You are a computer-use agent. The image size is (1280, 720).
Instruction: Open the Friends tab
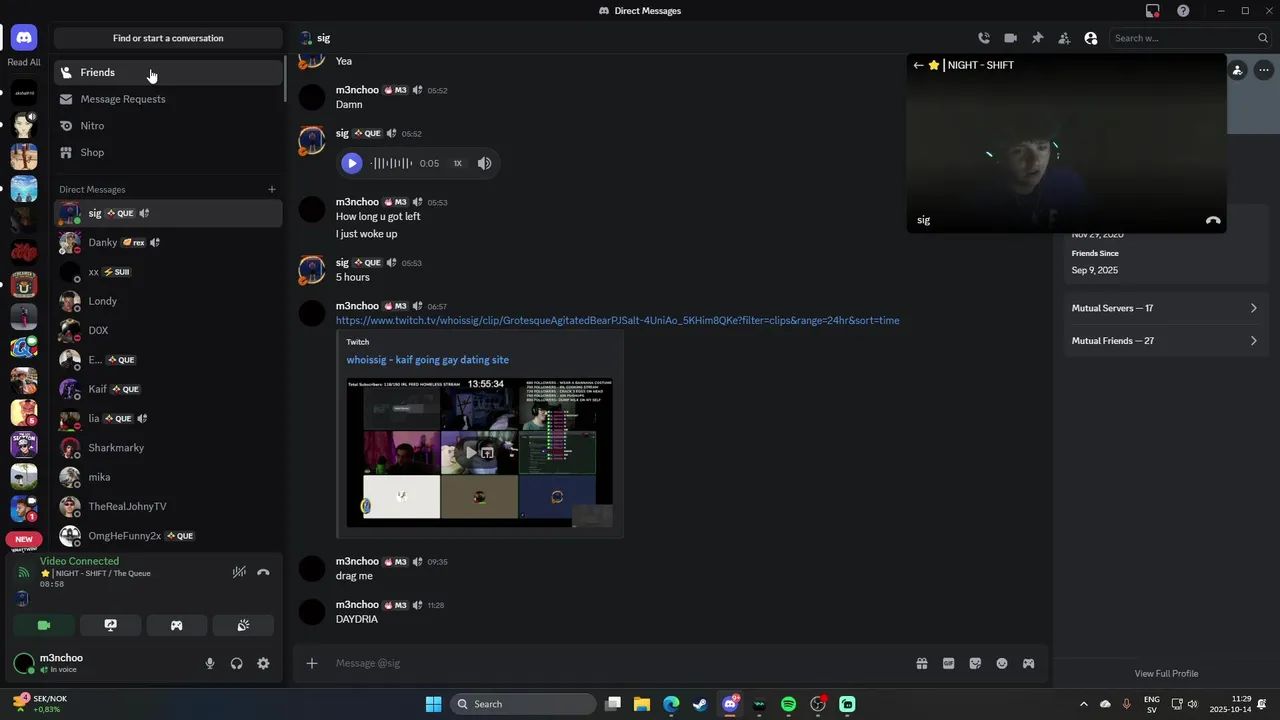[168, 72]
